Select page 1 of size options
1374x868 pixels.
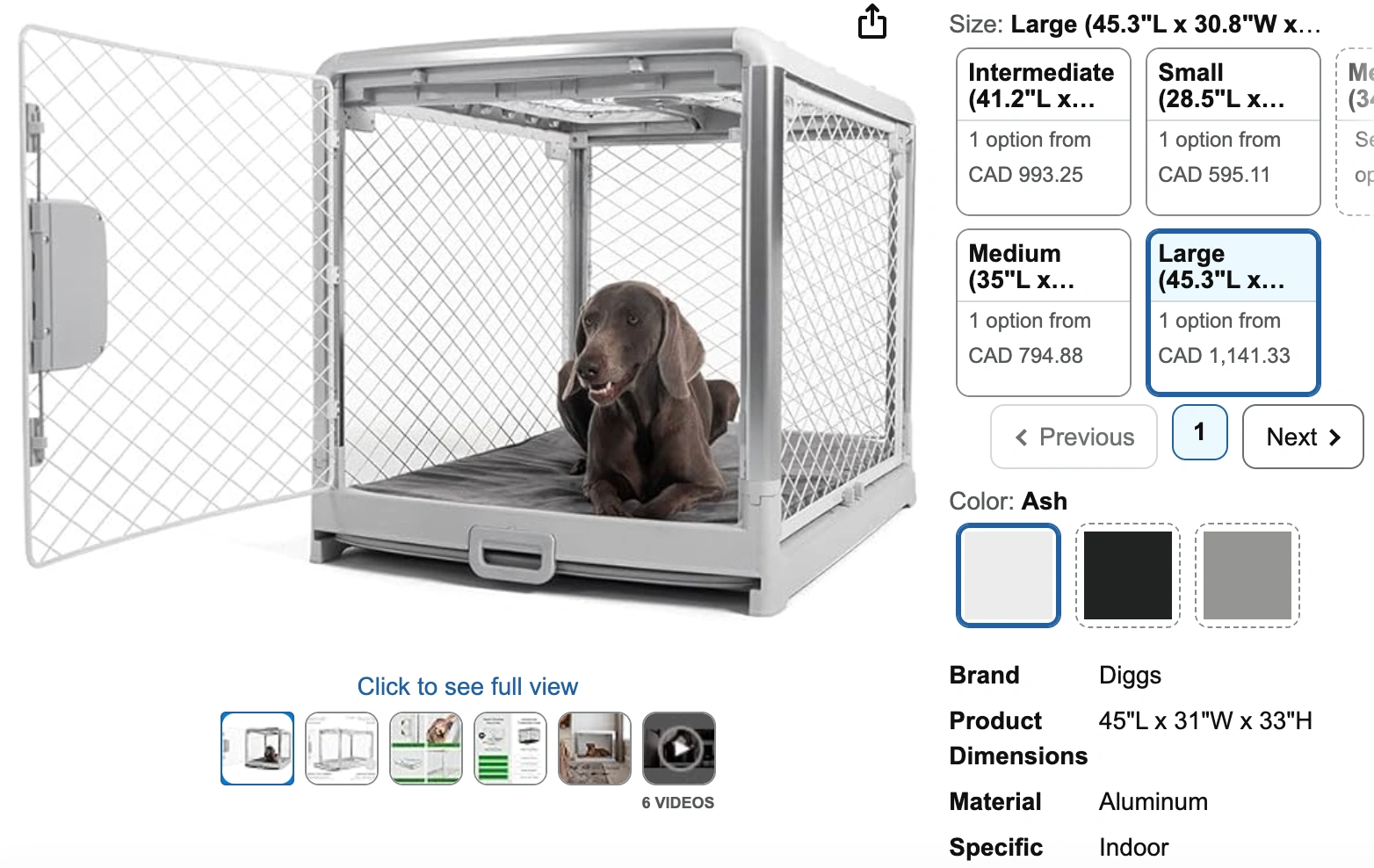1200,432
